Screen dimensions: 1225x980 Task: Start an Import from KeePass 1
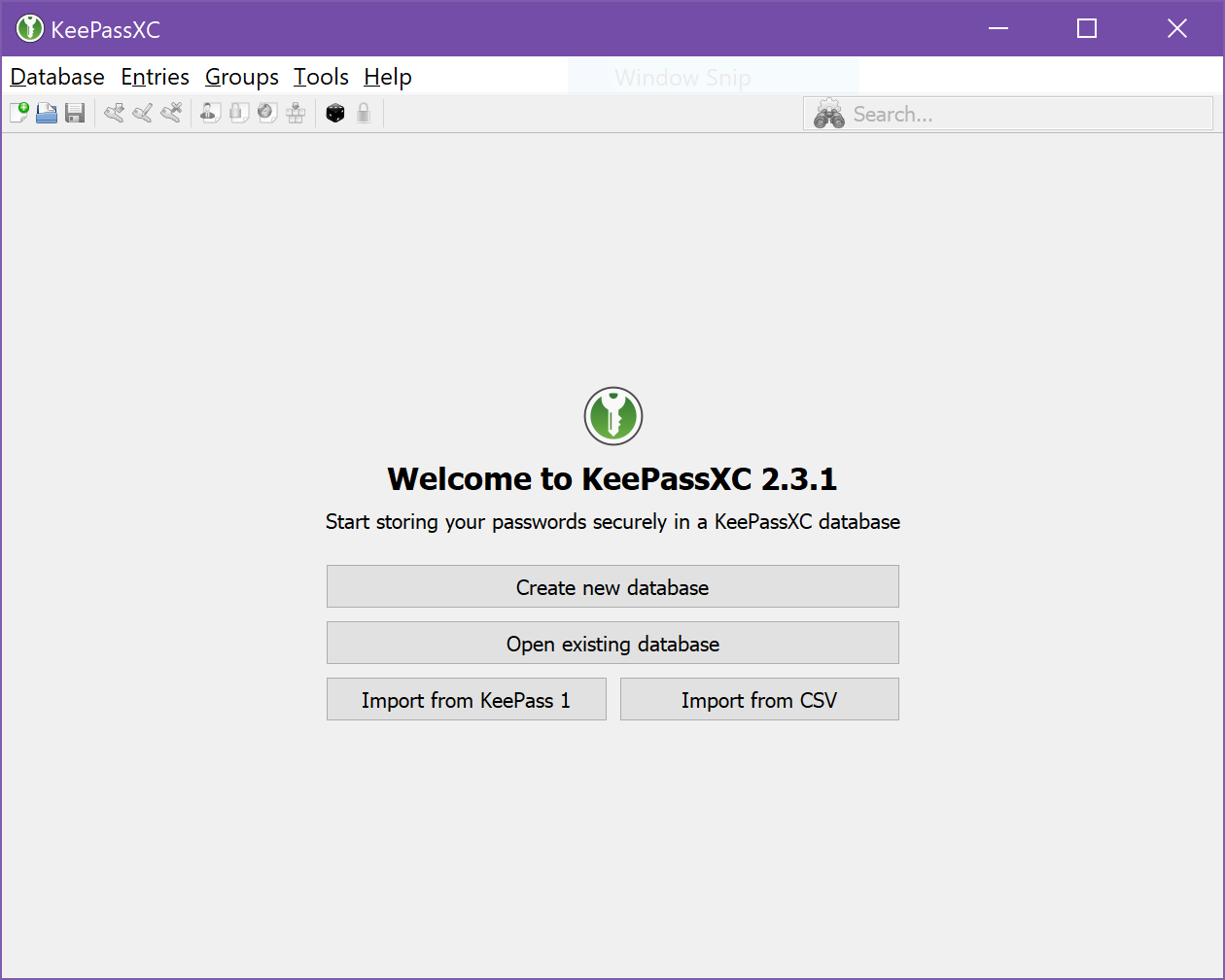point(466,699)
